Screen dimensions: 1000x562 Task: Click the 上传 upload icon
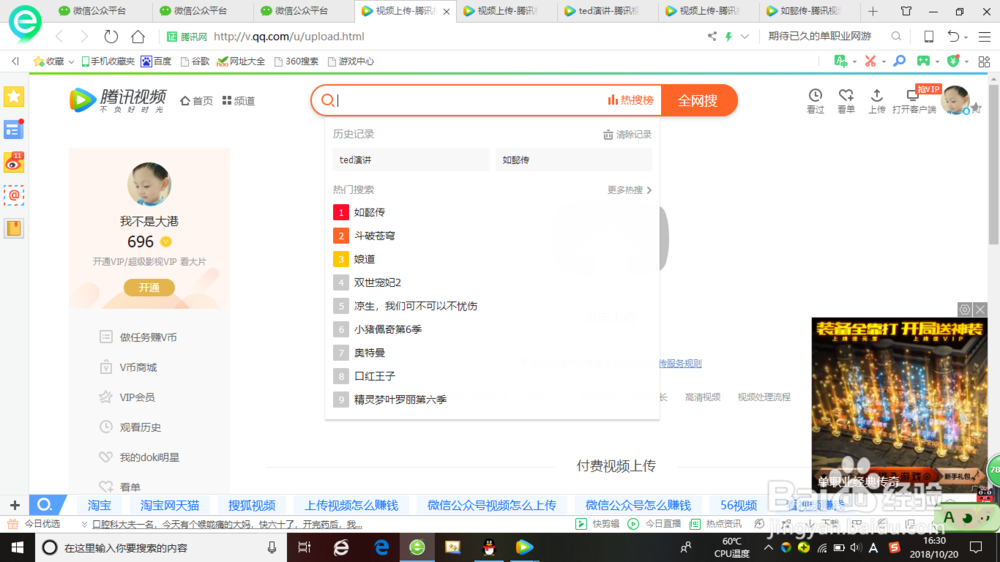coord(877,101)
